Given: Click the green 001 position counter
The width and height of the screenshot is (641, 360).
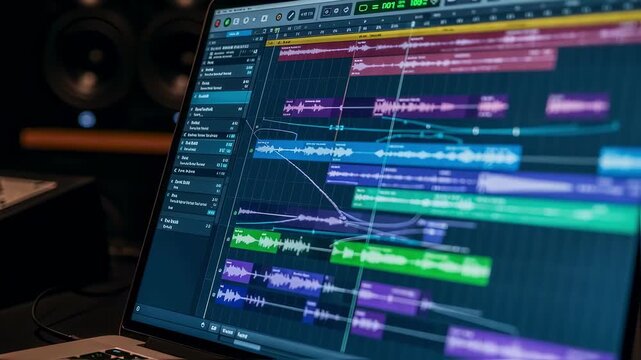Looking at the screenshot, I should coord(388,6).
